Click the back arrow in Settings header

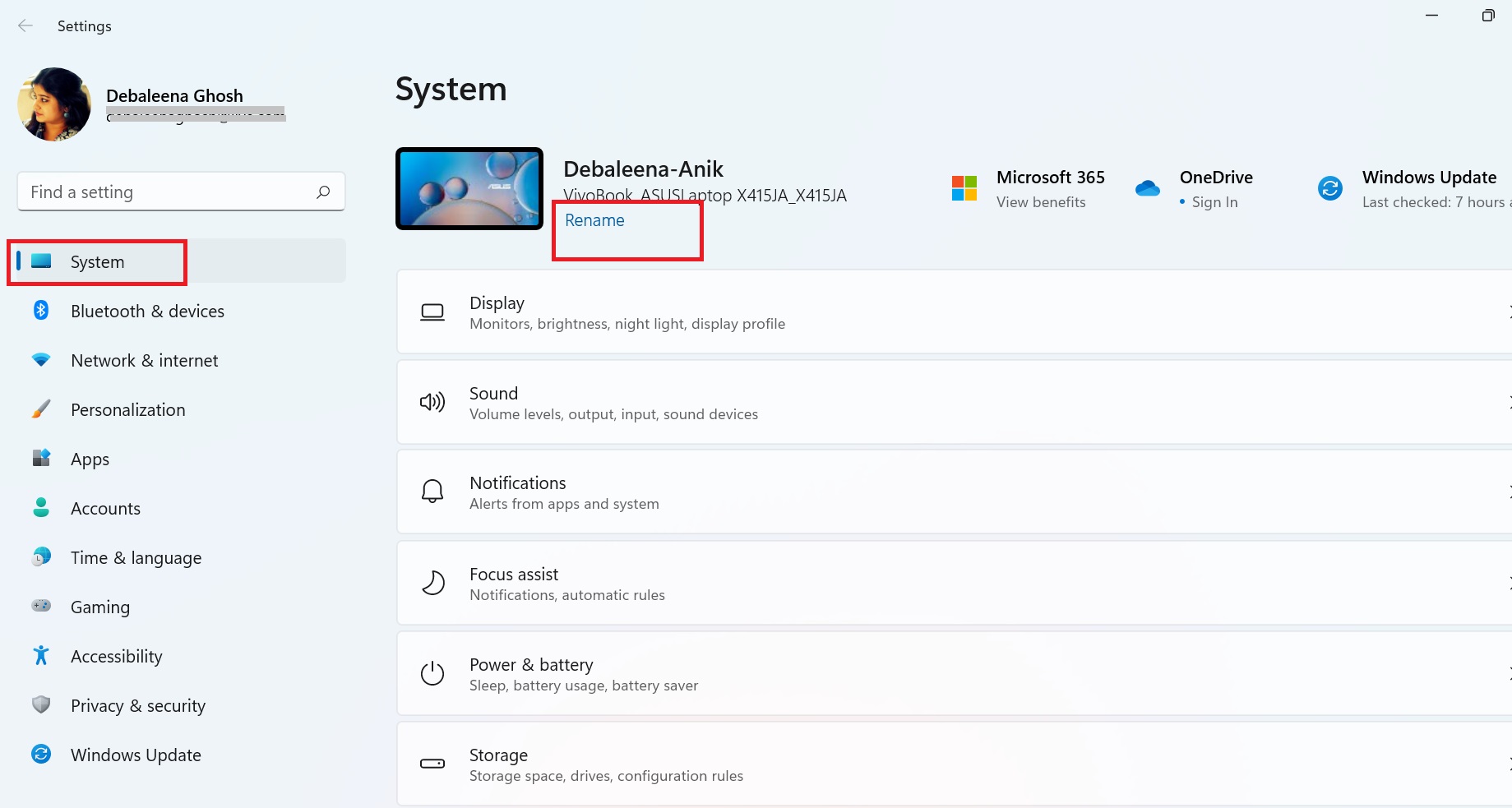click(x=25, y=25)
